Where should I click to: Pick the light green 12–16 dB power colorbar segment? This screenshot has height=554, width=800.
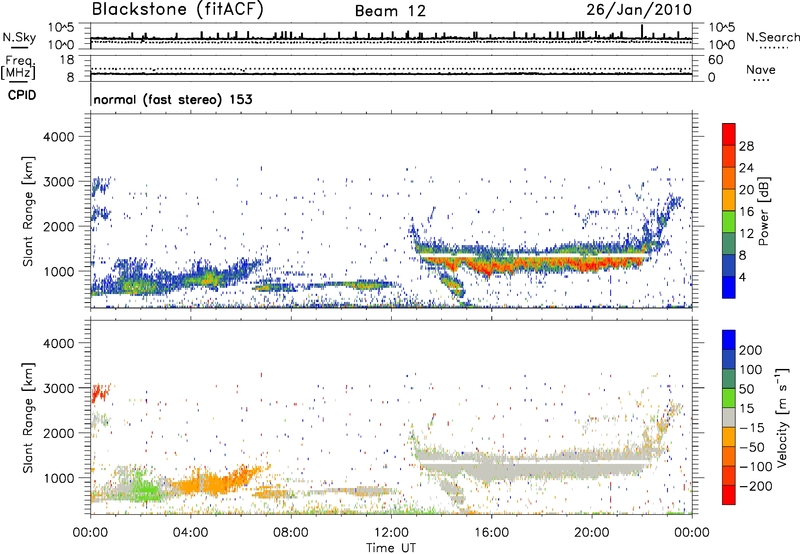tap(729, 222)
